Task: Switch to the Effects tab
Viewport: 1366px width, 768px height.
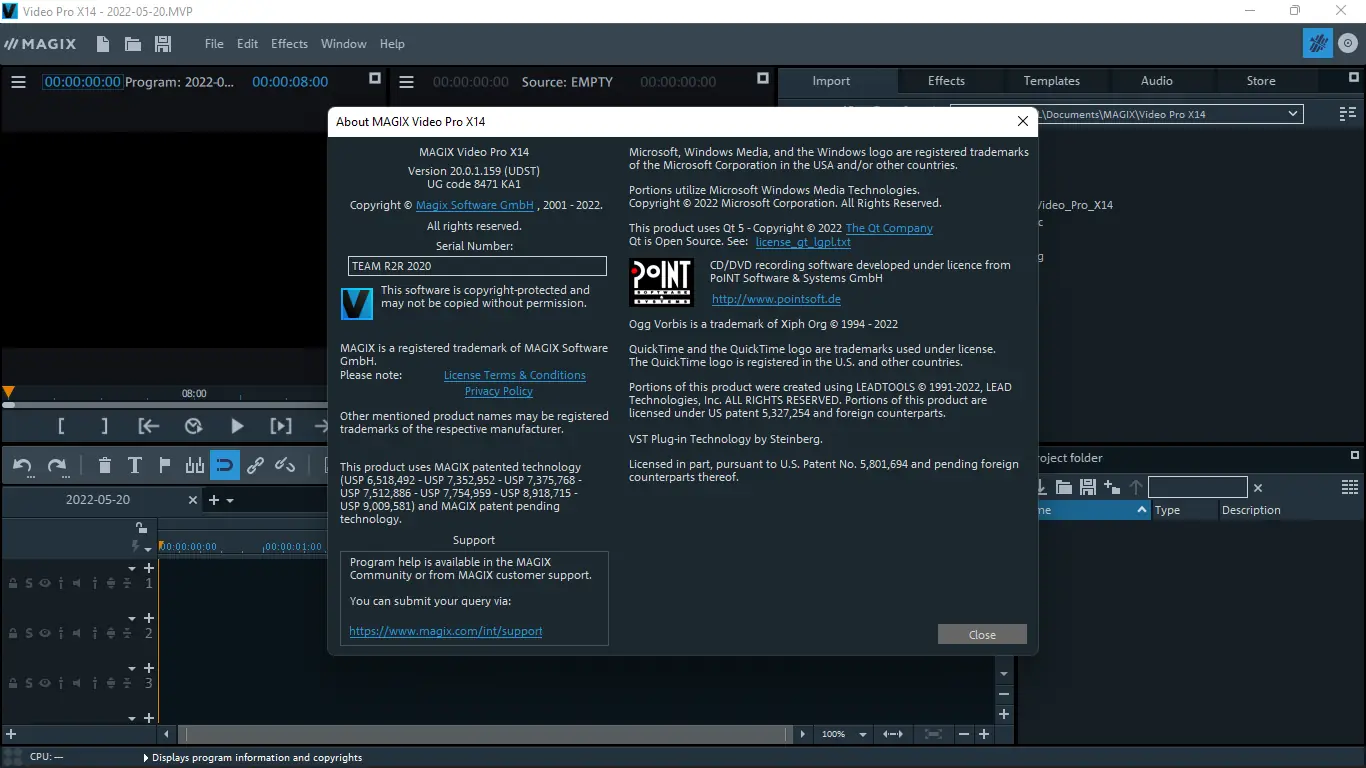Action: click(x=946, y=81)
